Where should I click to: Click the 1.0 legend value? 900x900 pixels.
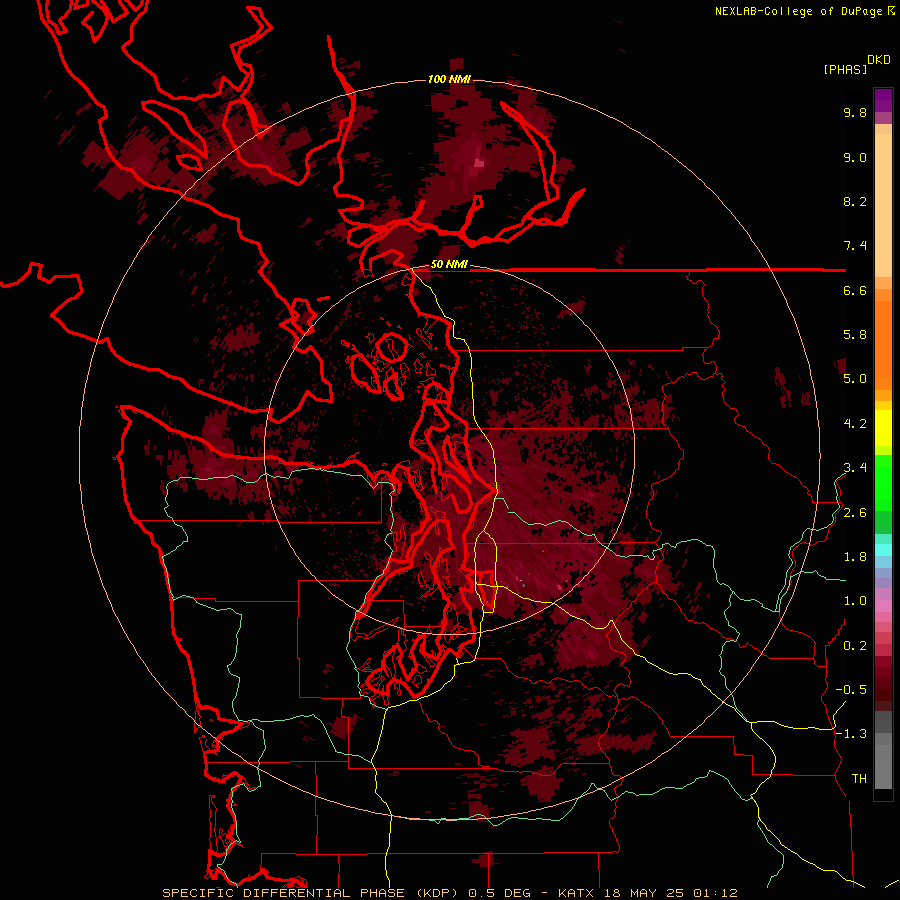tap(855, 601)
